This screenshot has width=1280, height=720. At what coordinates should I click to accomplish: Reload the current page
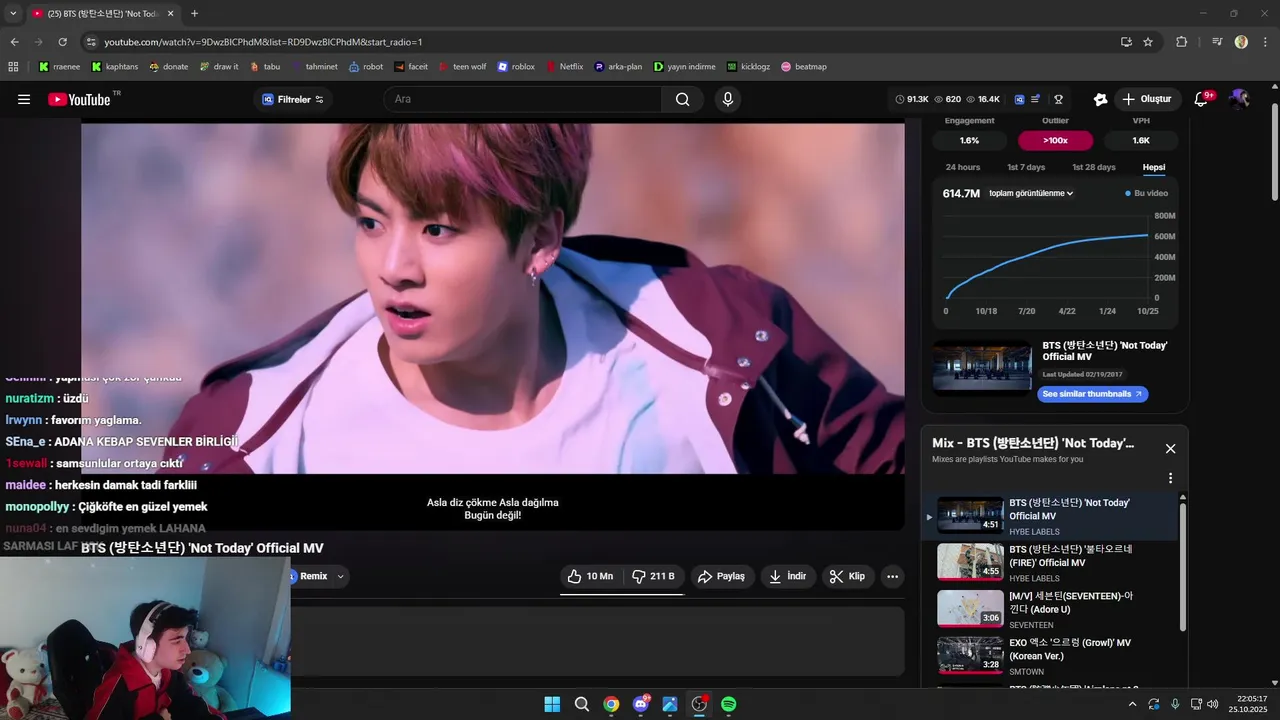pos(62,42)
